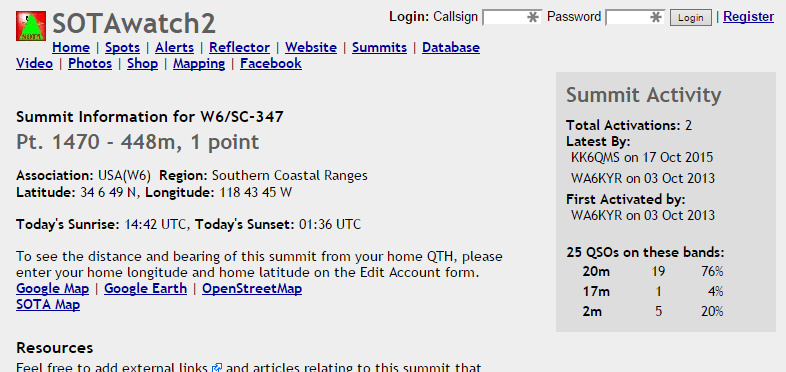The image size is (786, 372).
Task: Open the Summits navigation link
Action: [x=379, y=48]
